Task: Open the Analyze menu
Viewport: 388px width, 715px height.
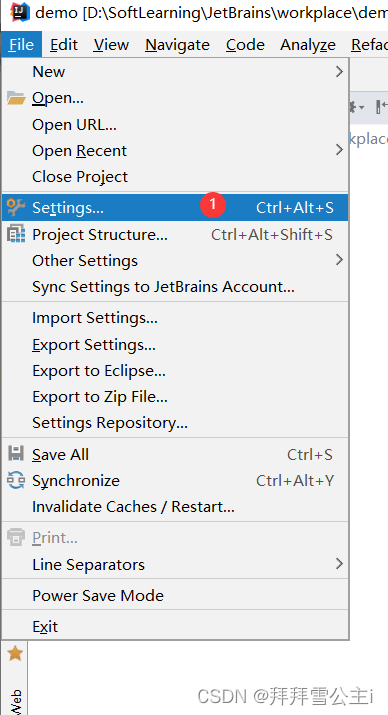Action: 308,45
